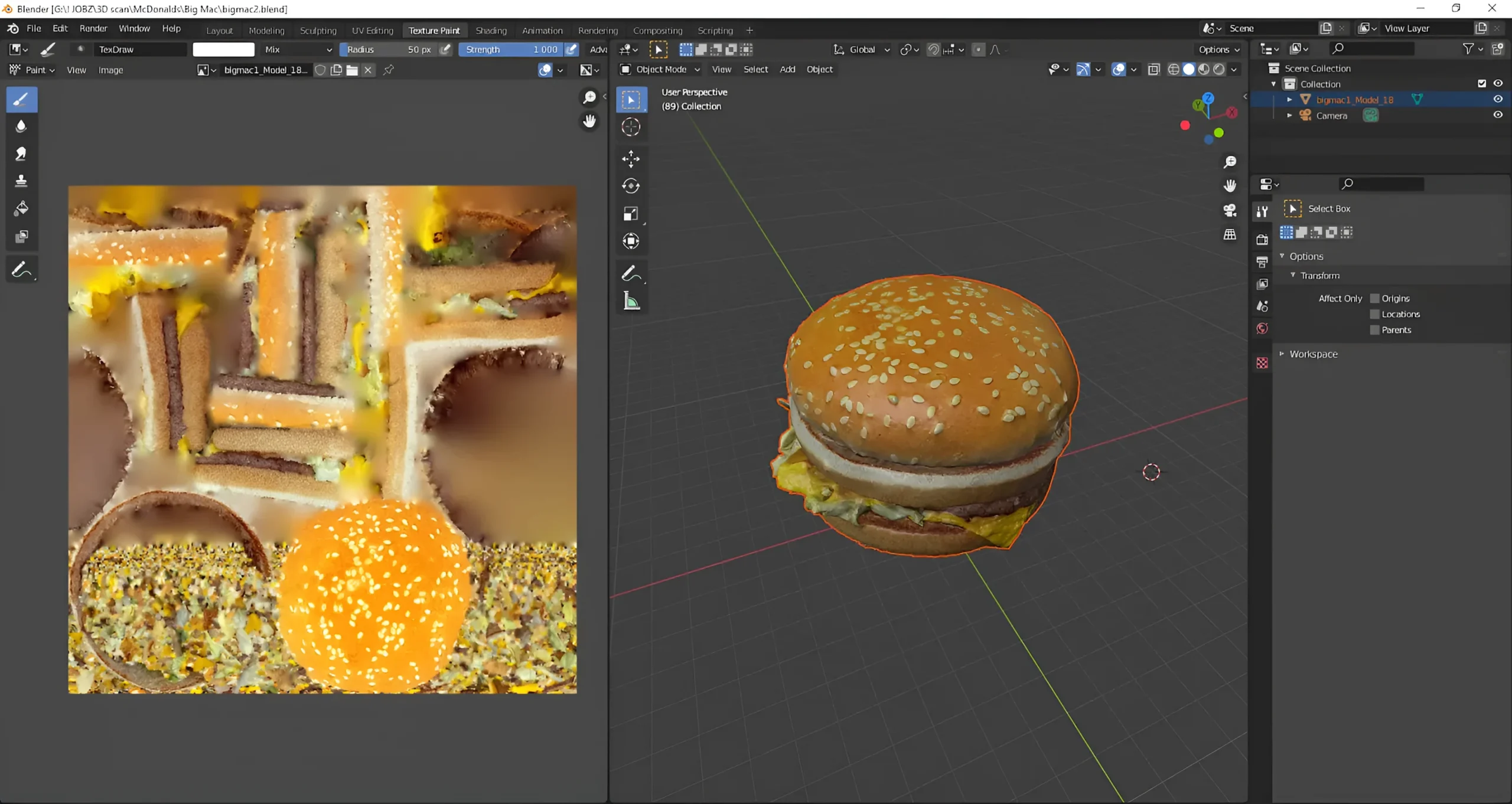Activate the Rotate tool in viewport
This screenshot has width=1512, height=804.
tap(631, 186)
